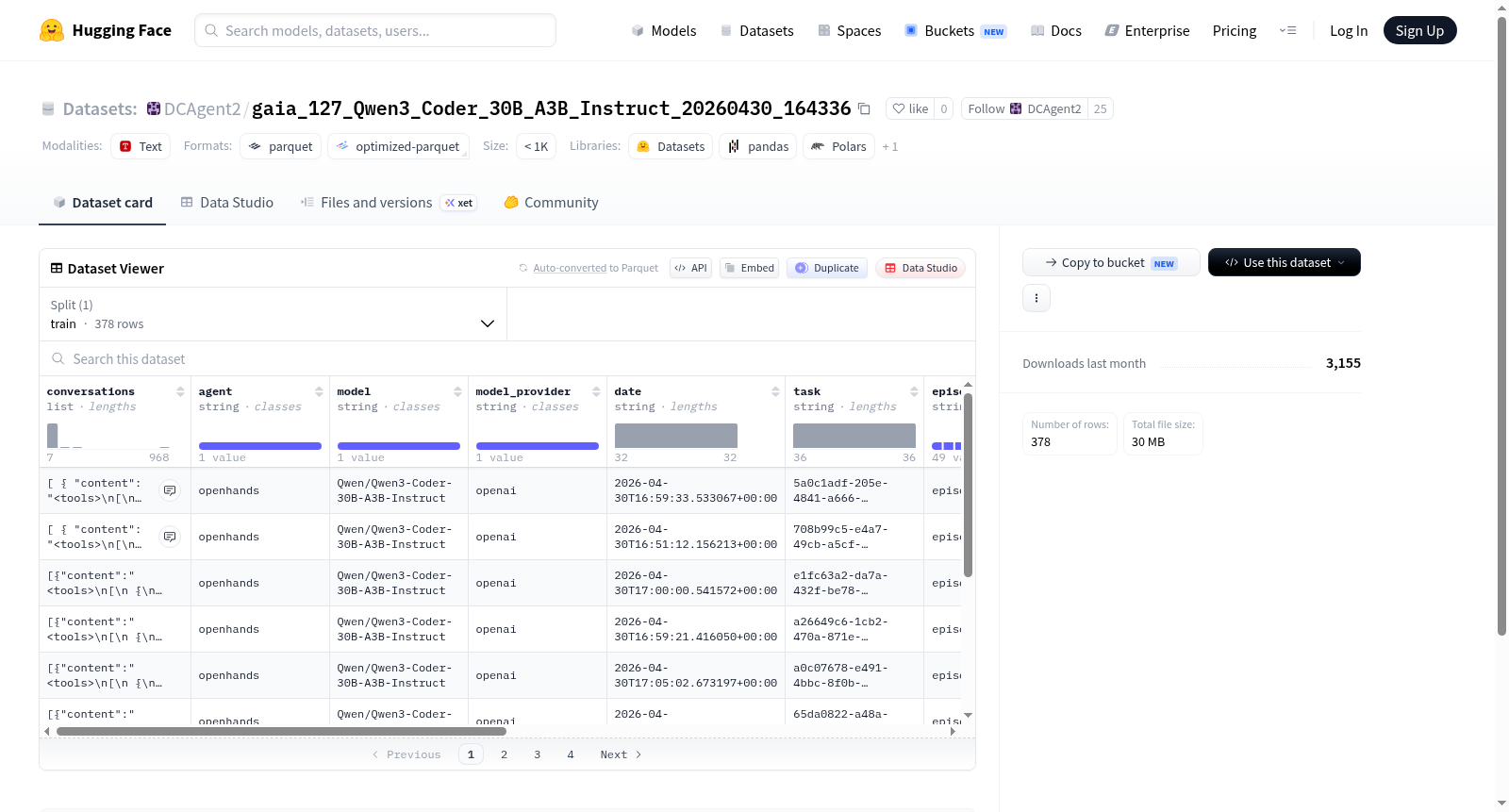Sort by the task column
This screenshot has width=1509, height=812.
coord(914,391)
